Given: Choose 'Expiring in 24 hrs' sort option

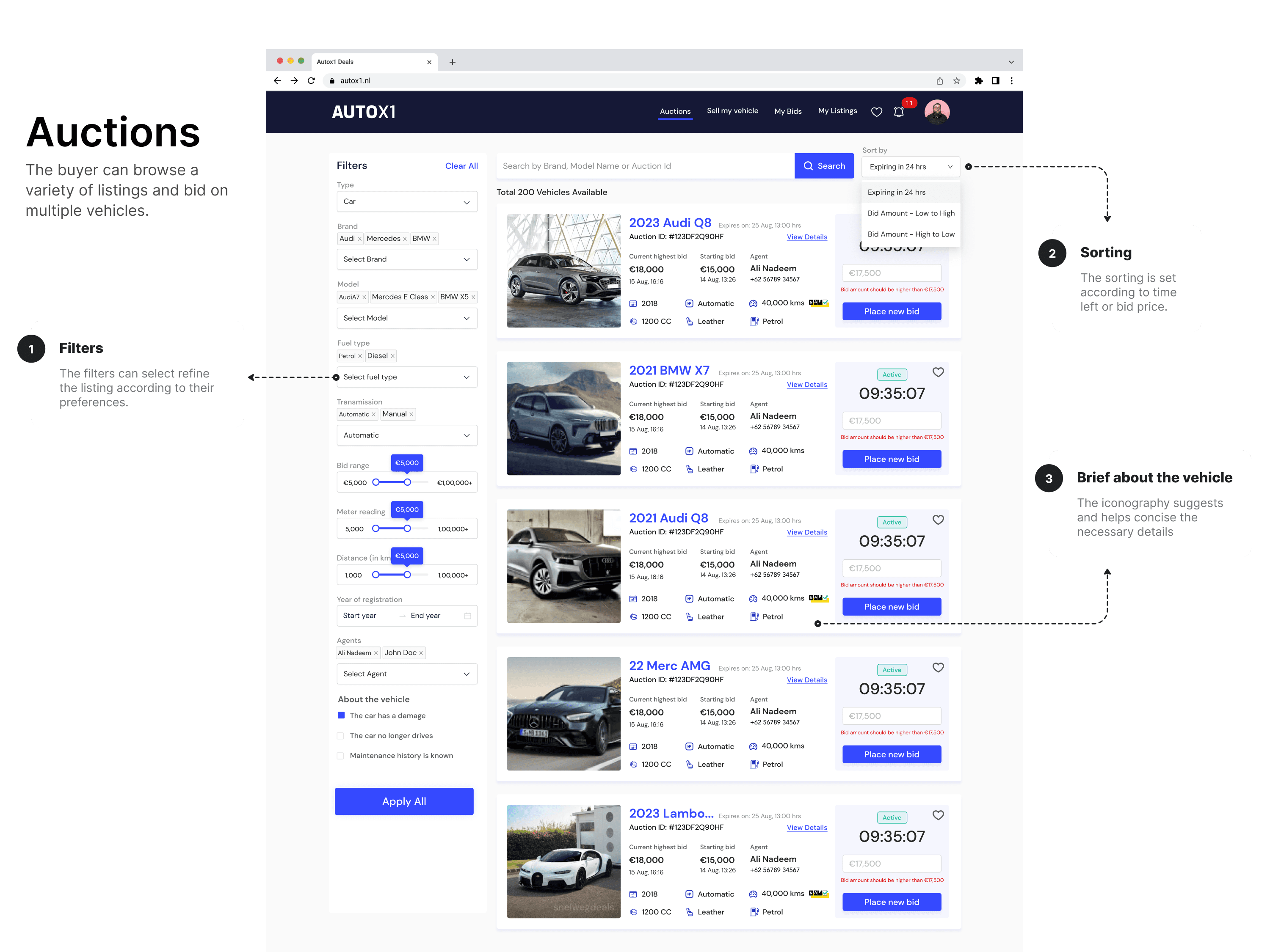Looking at the screenshot, I should pos(911,192).
